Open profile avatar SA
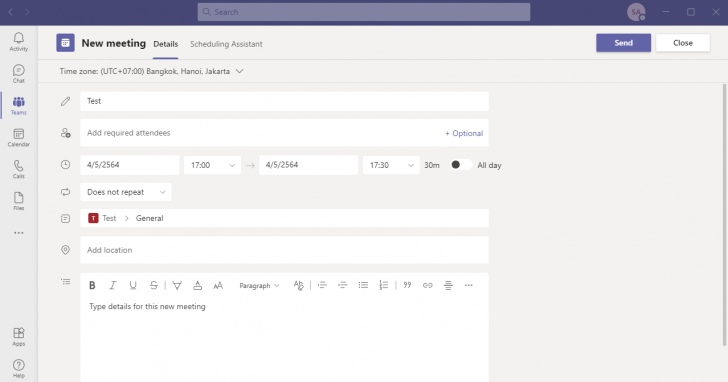Image resolution: width=728 pixels, height=382 pixels. [636, 12]
